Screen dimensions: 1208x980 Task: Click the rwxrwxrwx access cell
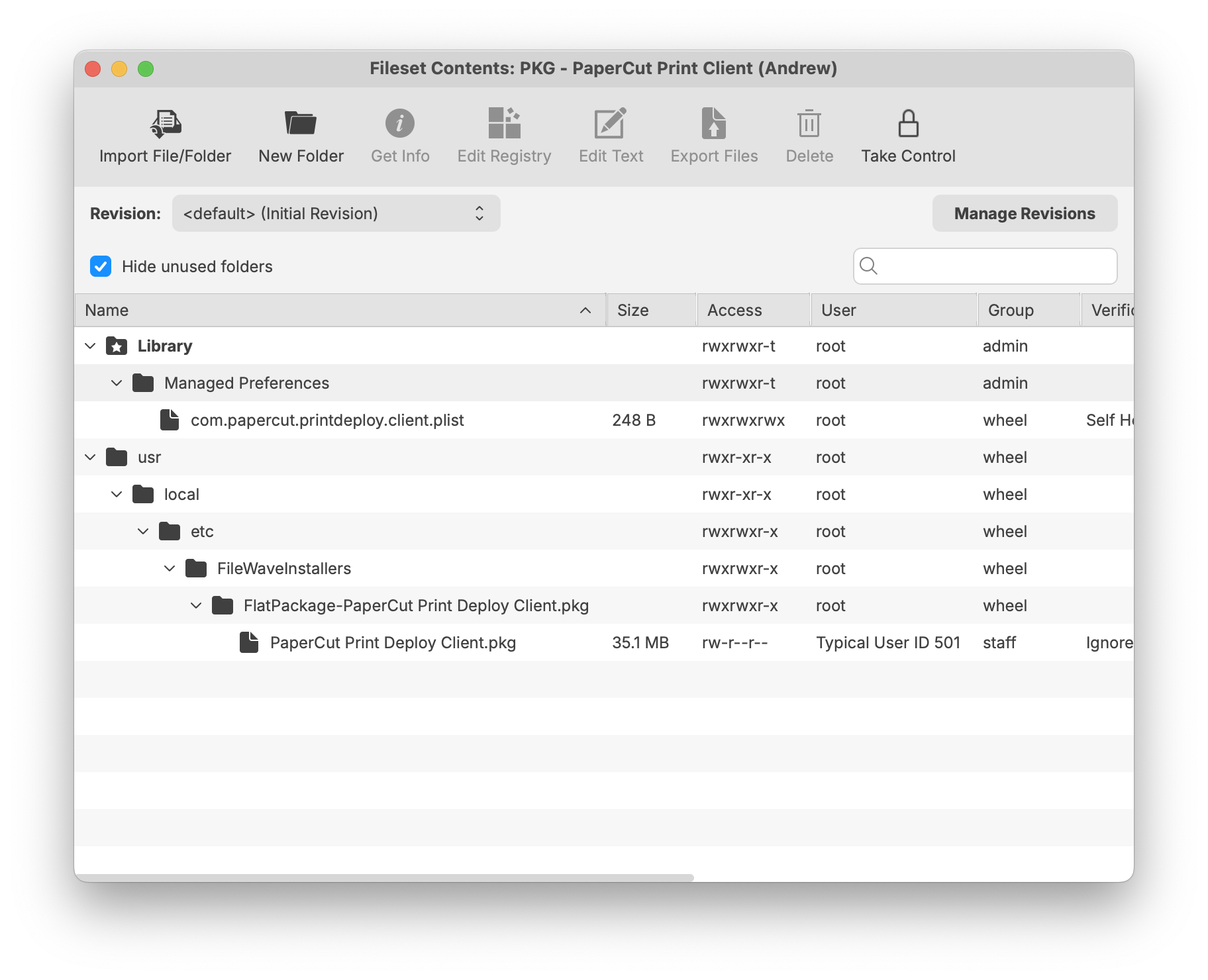point(743,420)
